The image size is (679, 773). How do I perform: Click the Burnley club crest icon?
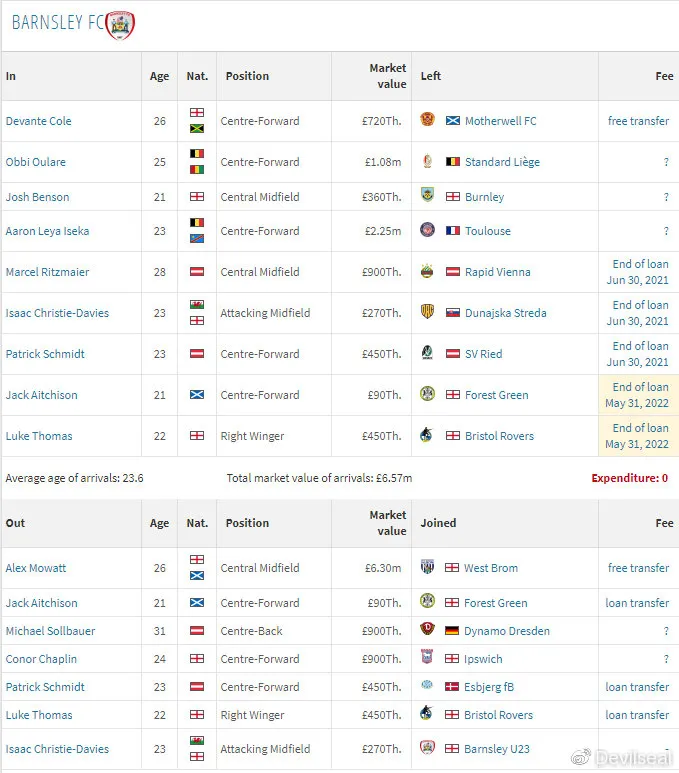428,195
